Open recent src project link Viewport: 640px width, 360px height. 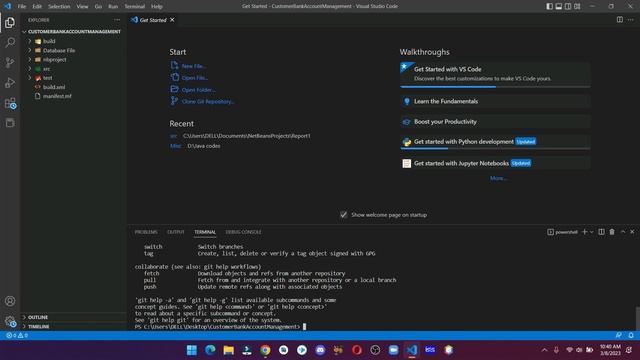(x=173, y=136)
